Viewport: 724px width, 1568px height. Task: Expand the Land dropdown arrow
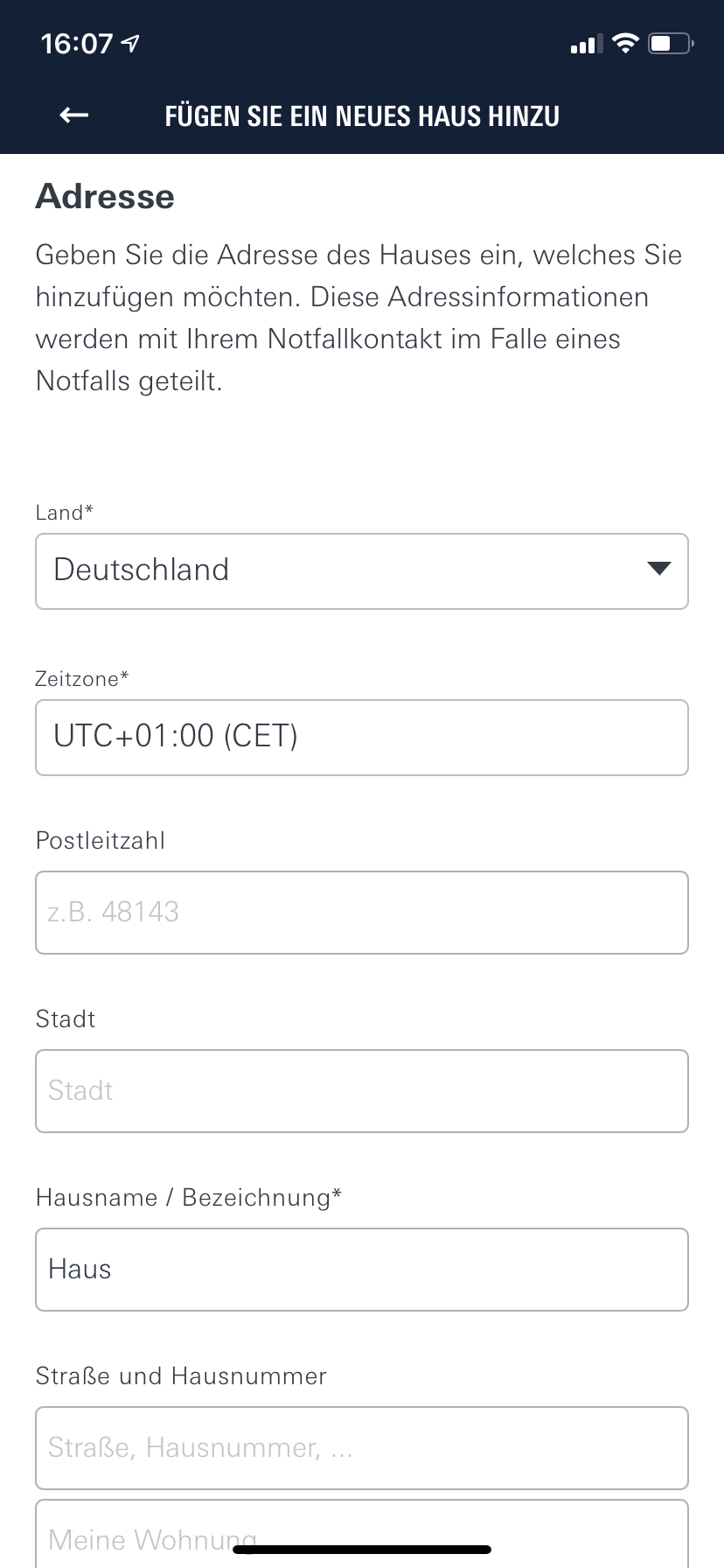pos(658,569)
